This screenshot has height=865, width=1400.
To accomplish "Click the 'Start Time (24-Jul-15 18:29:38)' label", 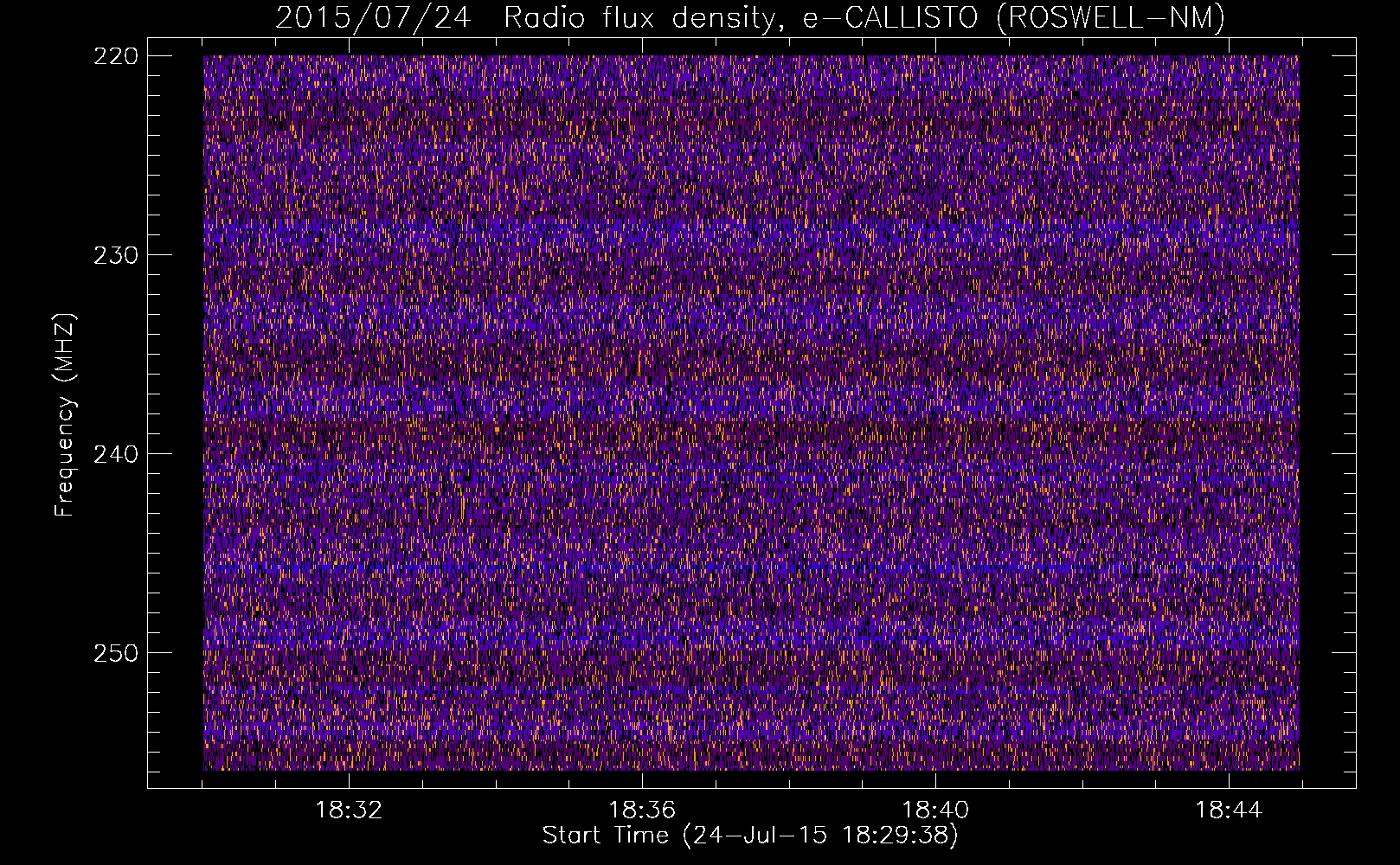I will point(750,836).
